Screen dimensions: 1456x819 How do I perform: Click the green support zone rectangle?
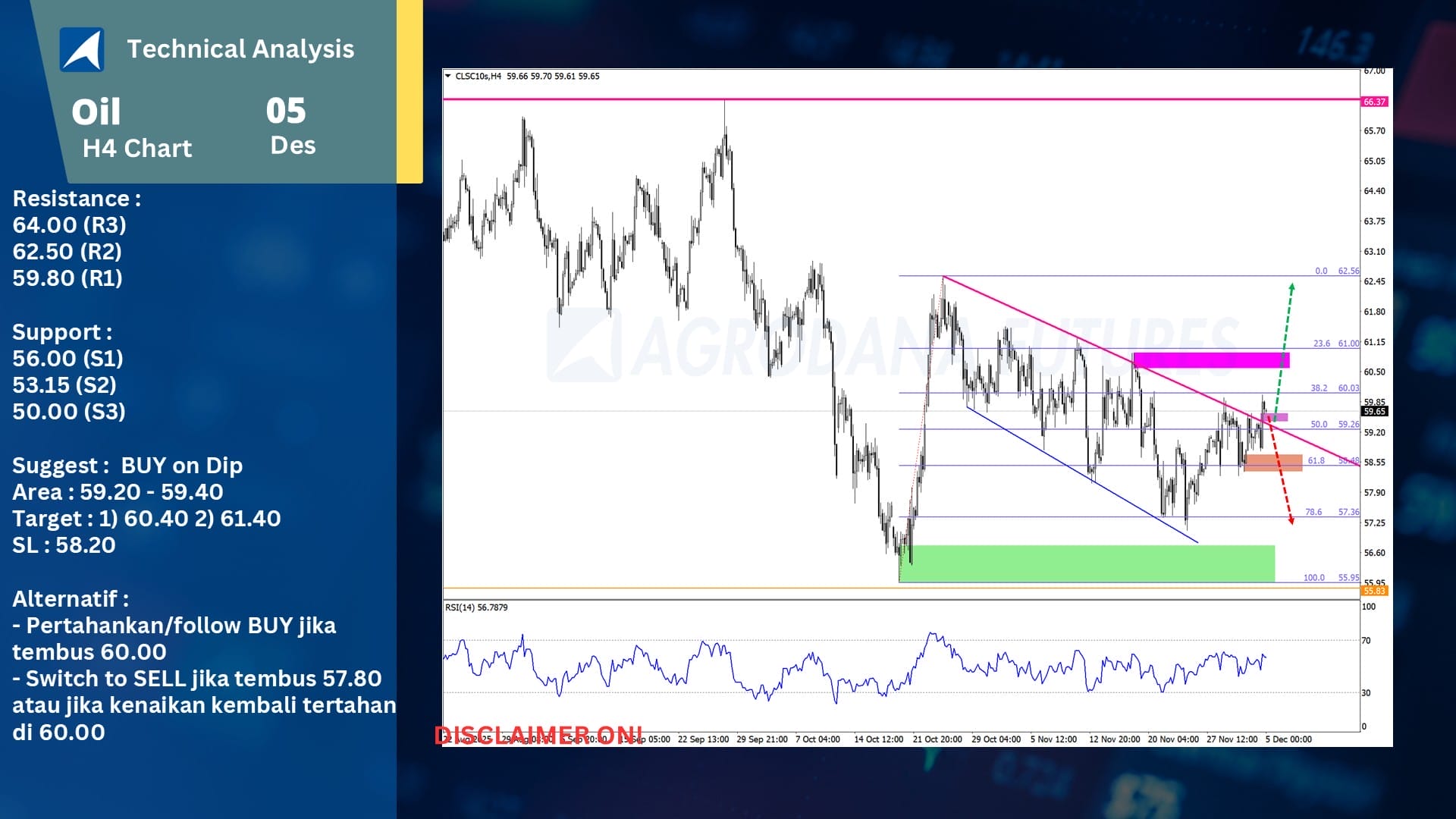point(1086,563)
